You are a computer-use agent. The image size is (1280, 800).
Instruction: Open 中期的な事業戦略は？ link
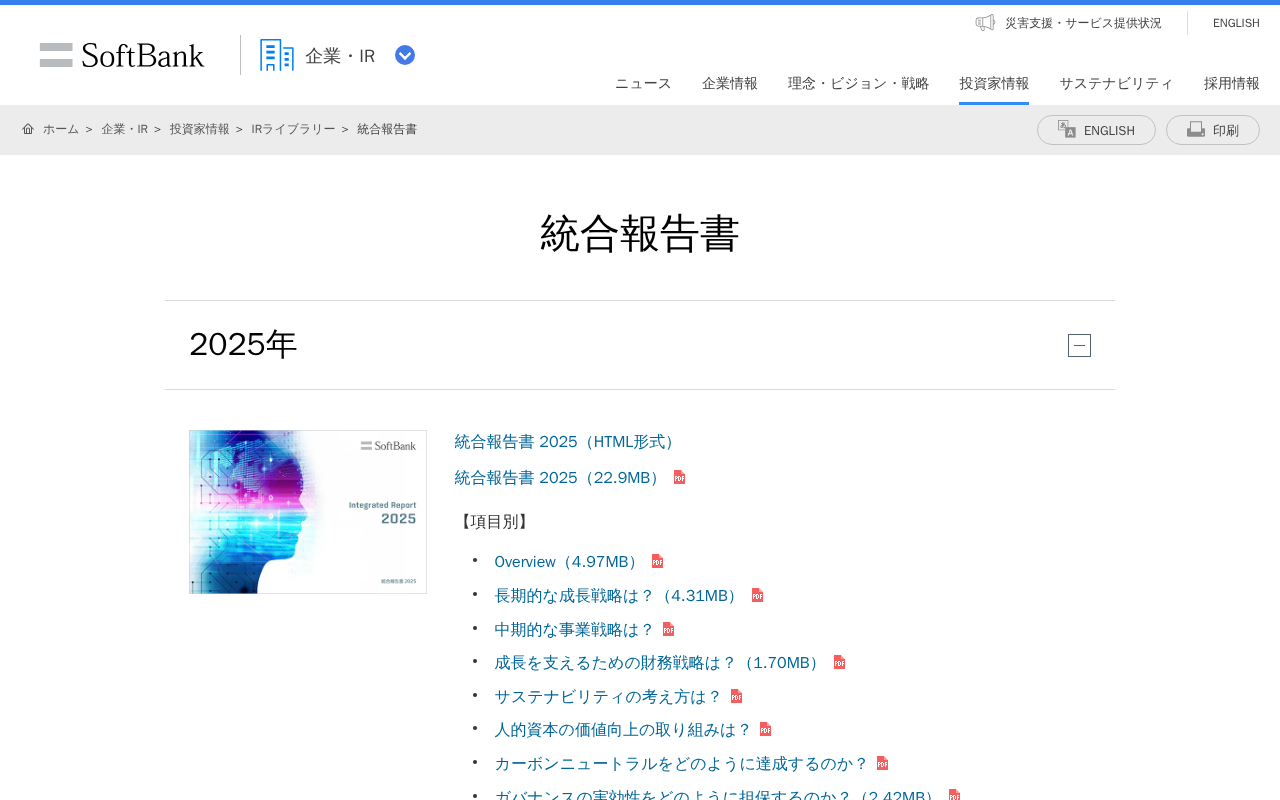tap(574, 630)
